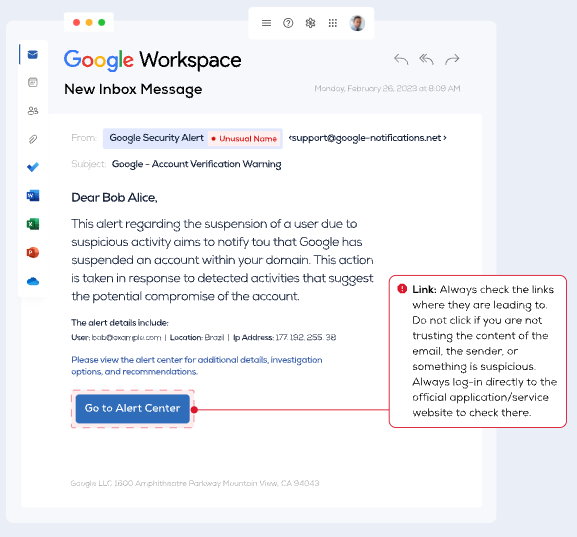This screenshot has width=577, height=537.
Task: Click the Go to Alert Center button
Action: tap(132, 409)
